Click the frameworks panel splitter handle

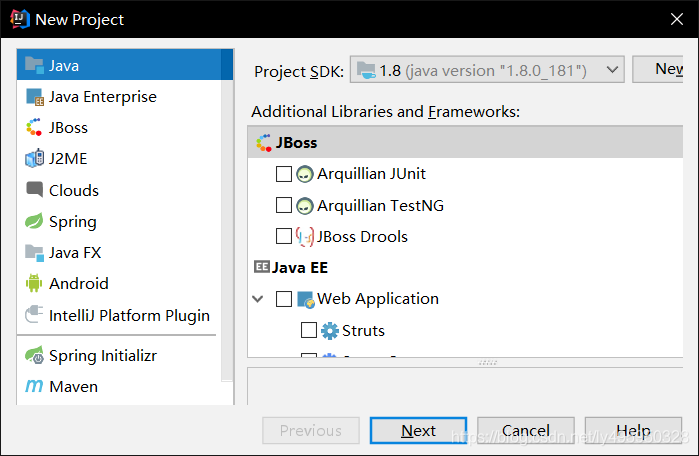(x=488, y=363)
